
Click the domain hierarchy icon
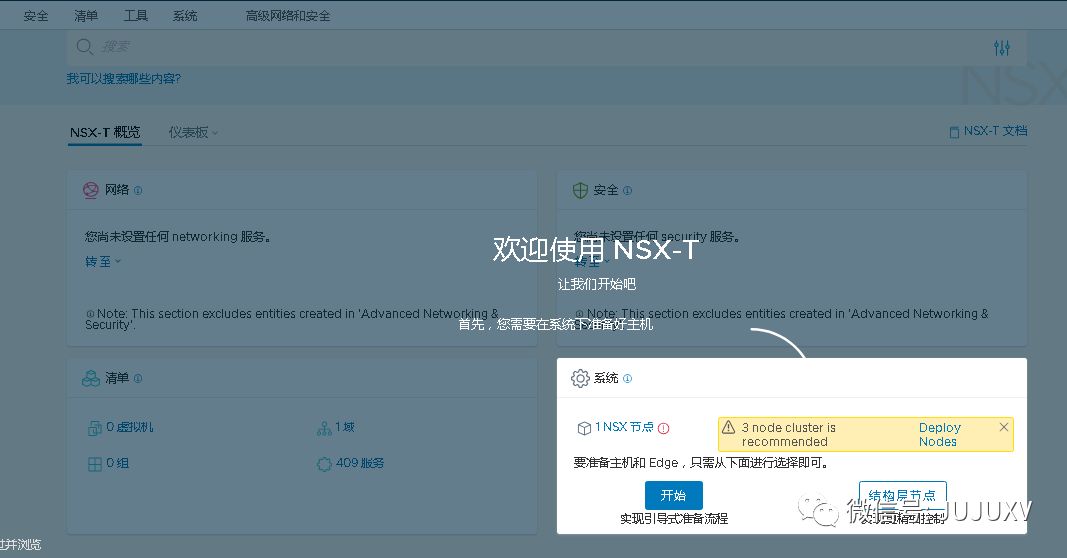(324, 428)
